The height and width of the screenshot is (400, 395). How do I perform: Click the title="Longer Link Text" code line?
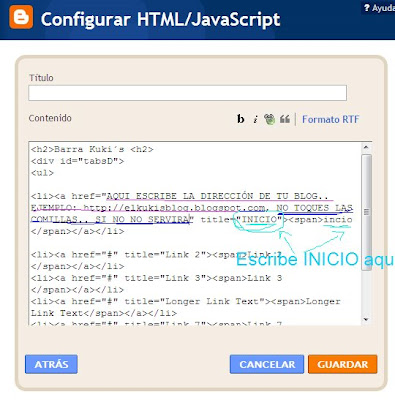click(x=186, y=301)
